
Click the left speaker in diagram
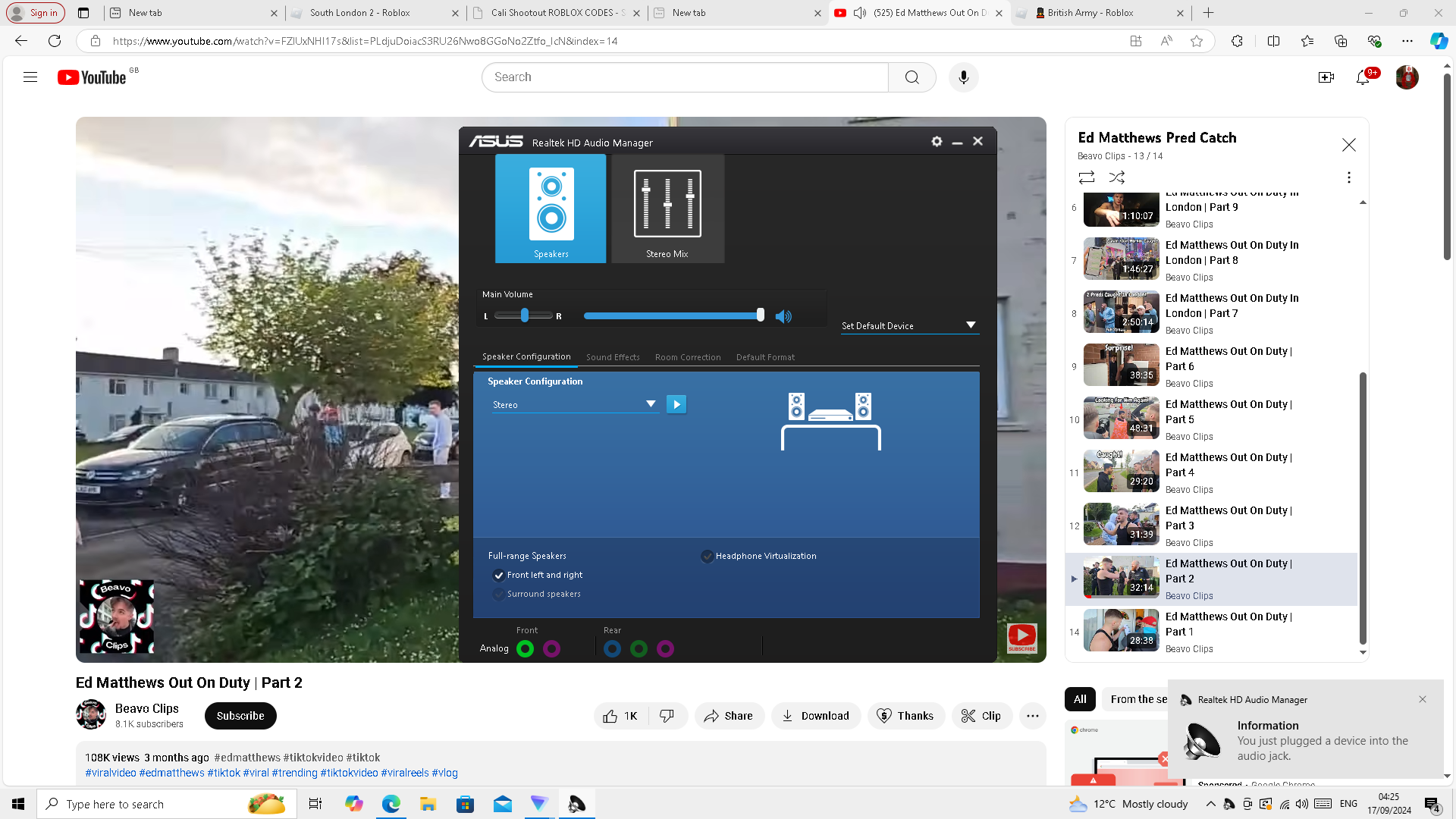pyautogui.click(x=796, y=406)
